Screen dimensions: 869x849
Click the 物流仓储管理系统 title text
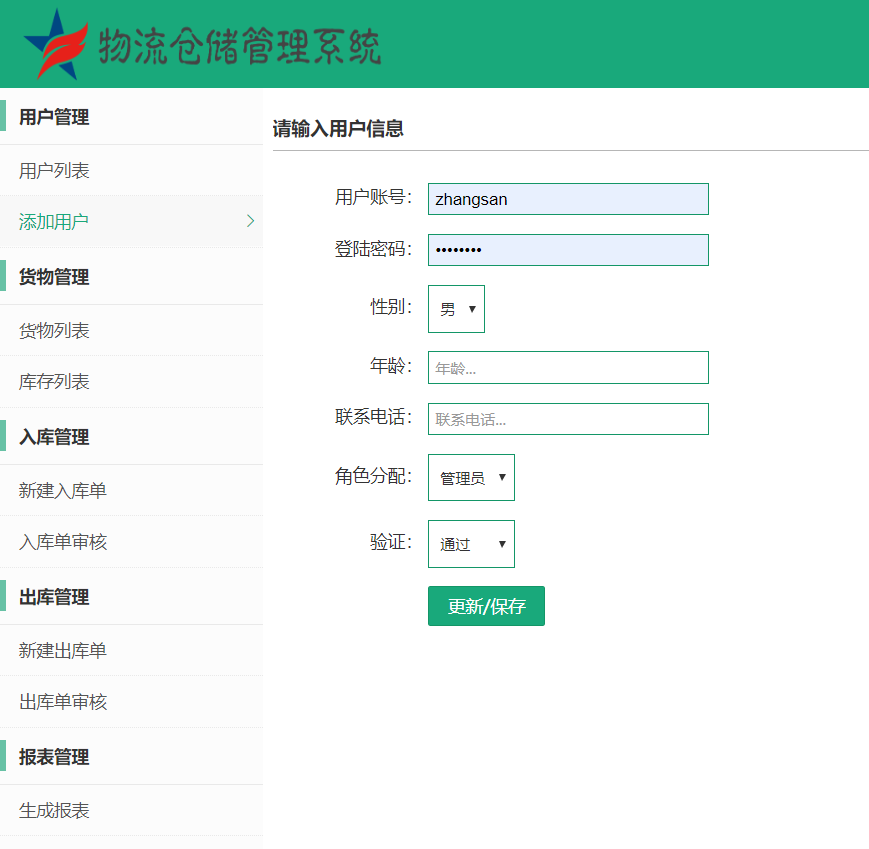tap(239, 47)
